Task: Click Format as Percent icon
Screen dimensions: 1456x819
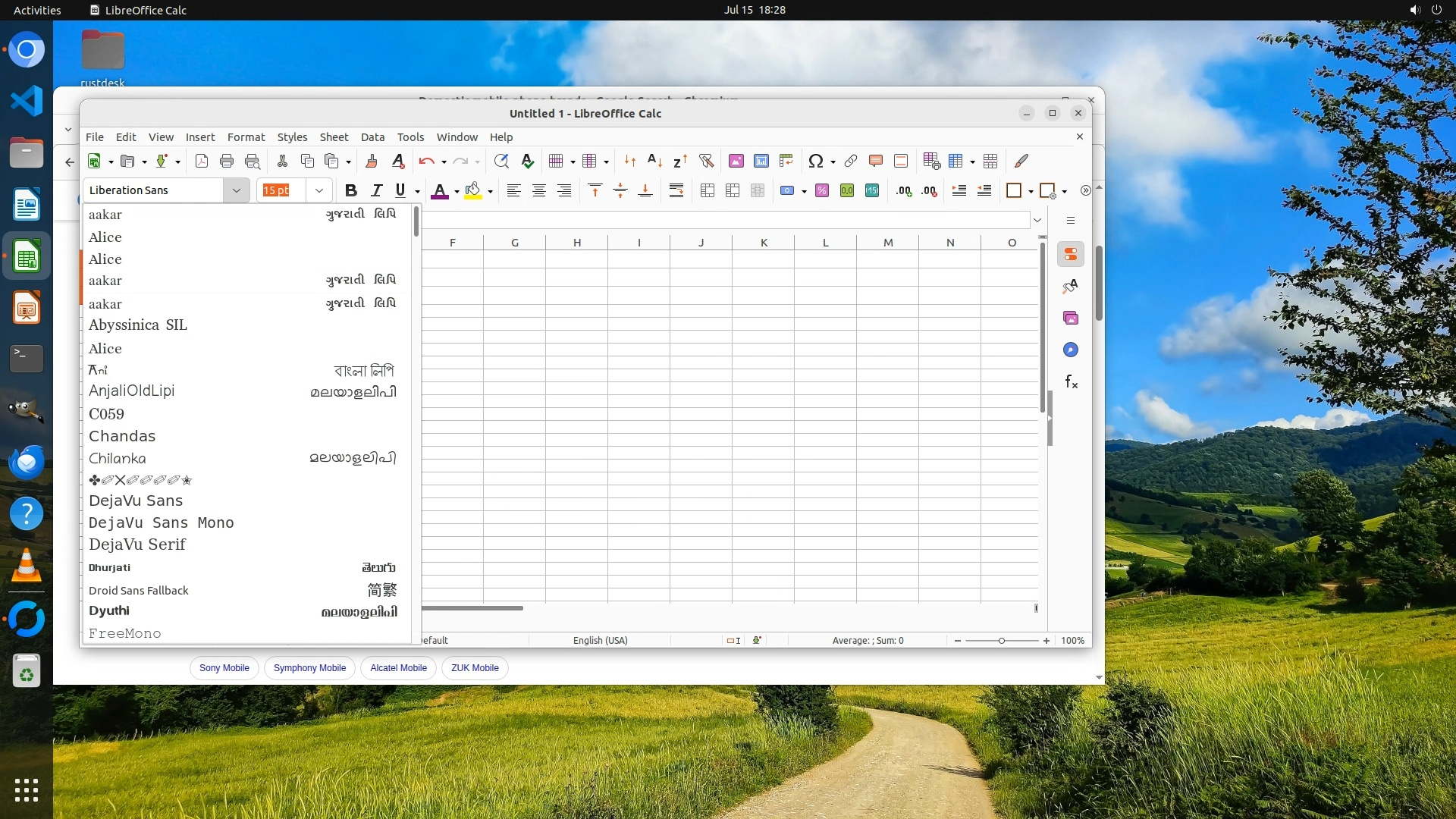Action: [821, 190]
